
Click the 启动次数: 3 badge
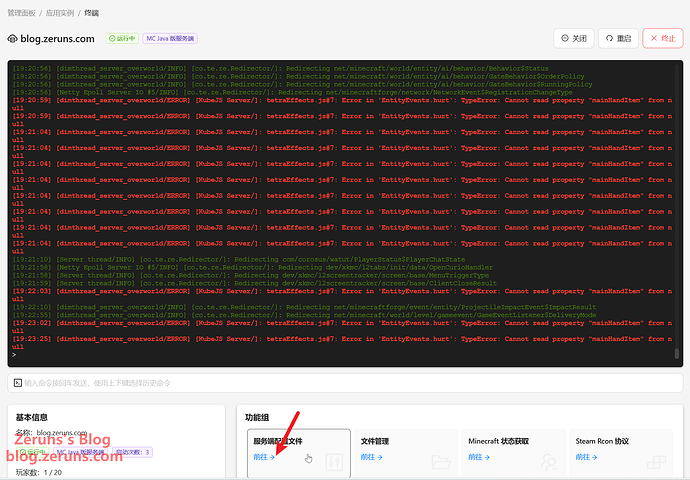(x=132, y=452)
